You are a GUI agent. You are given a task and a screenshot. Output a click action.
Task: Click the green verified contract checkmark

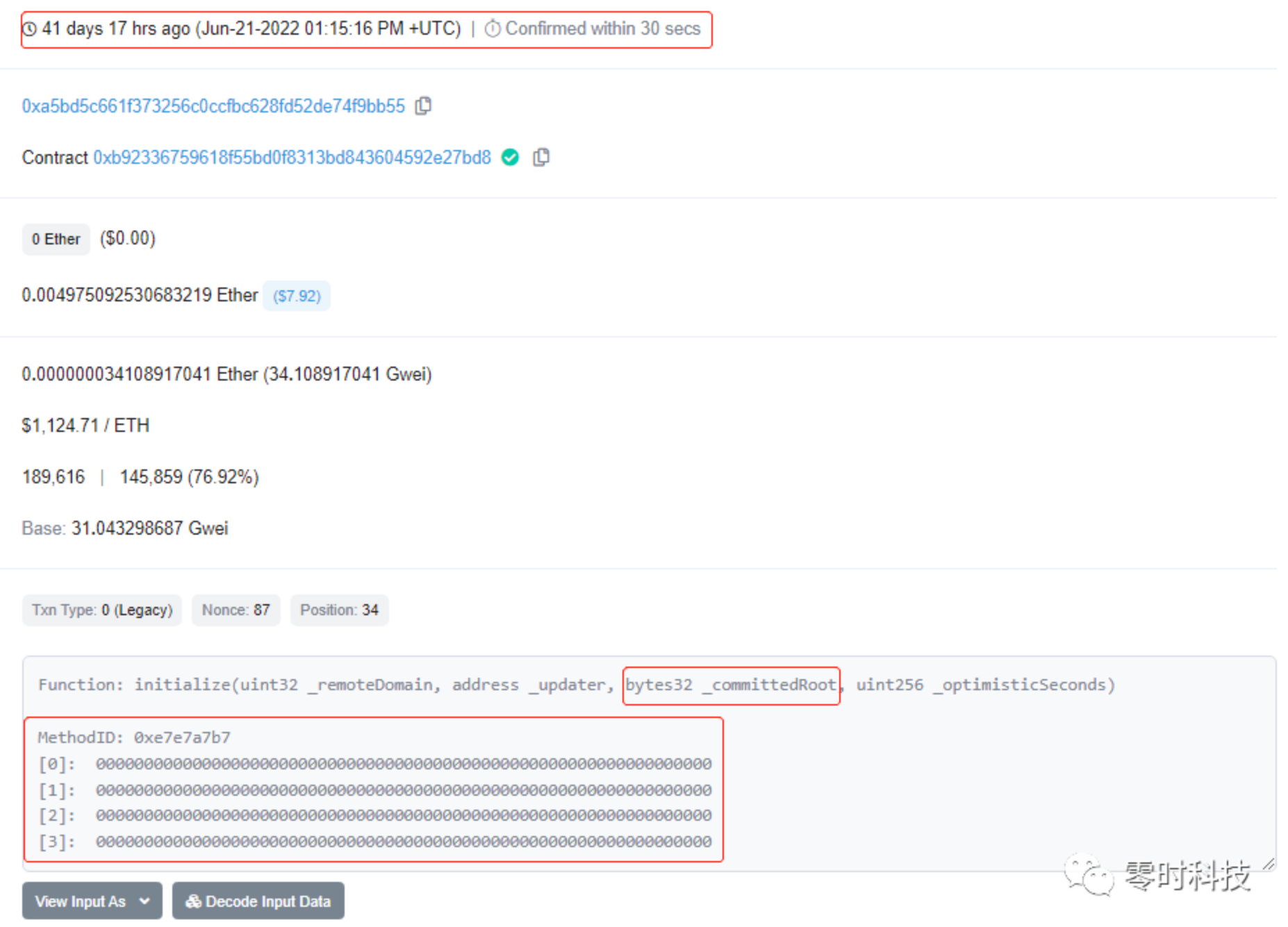[x=510, y=158]
